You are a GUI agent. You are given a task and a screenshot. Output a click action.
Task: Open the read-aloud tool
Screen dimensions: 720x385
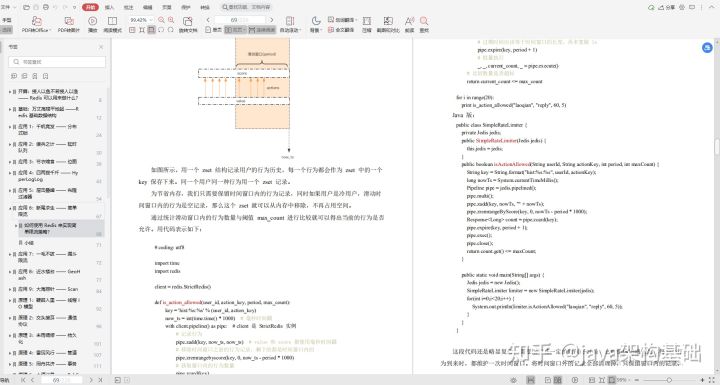(x=409, y=24)
